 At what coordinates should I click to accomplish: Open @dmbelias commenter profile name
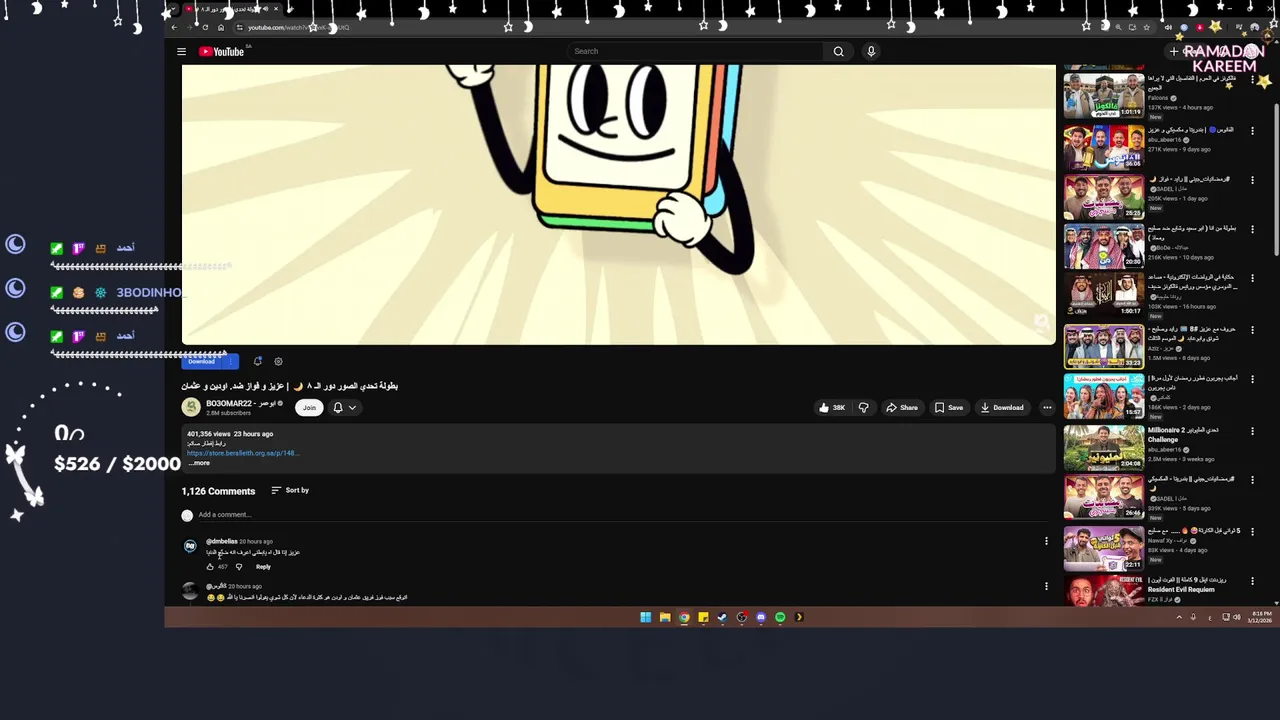point(222,541)
